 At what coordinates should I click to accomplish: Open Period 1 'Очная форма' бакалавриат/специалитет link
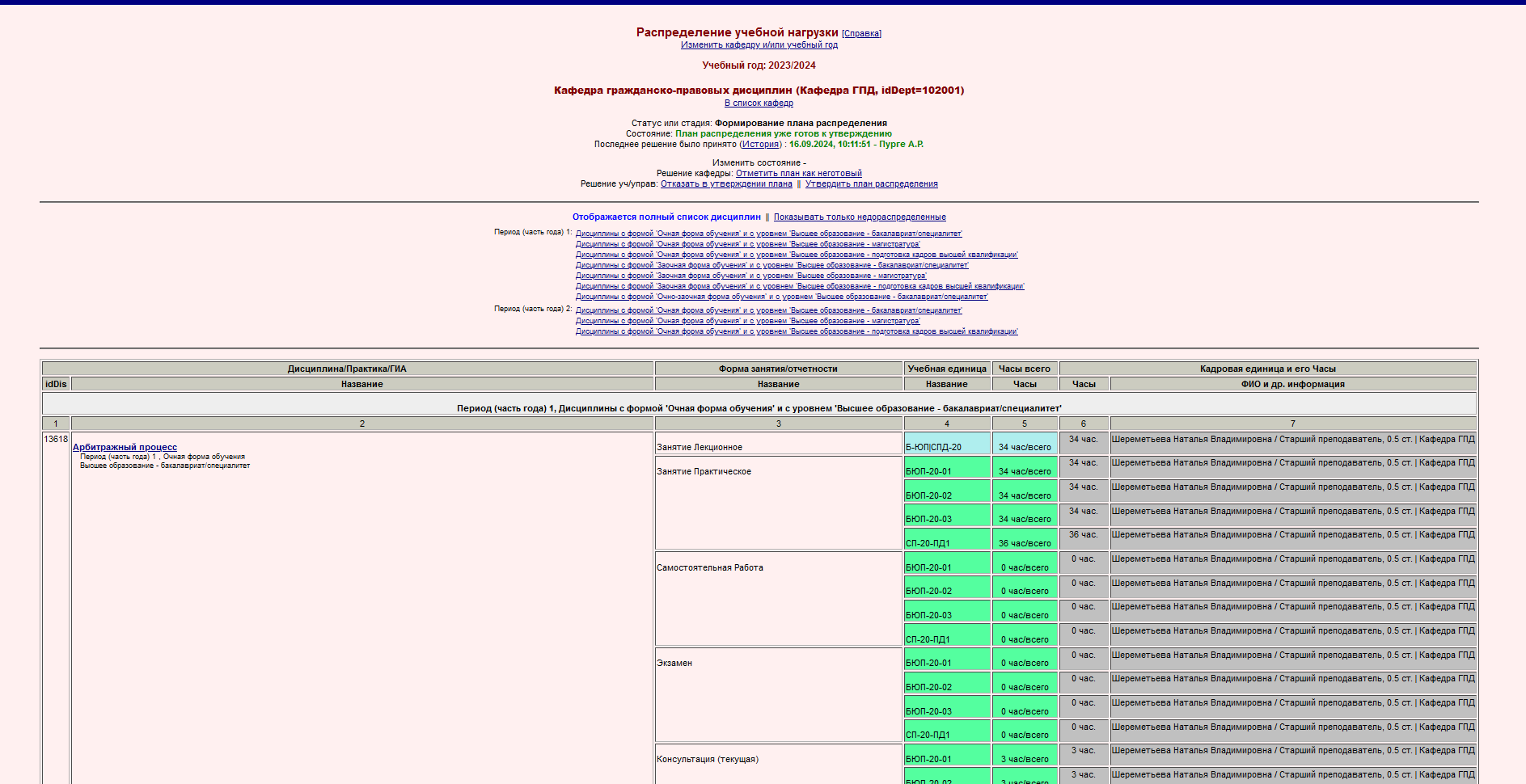point(768,234)
